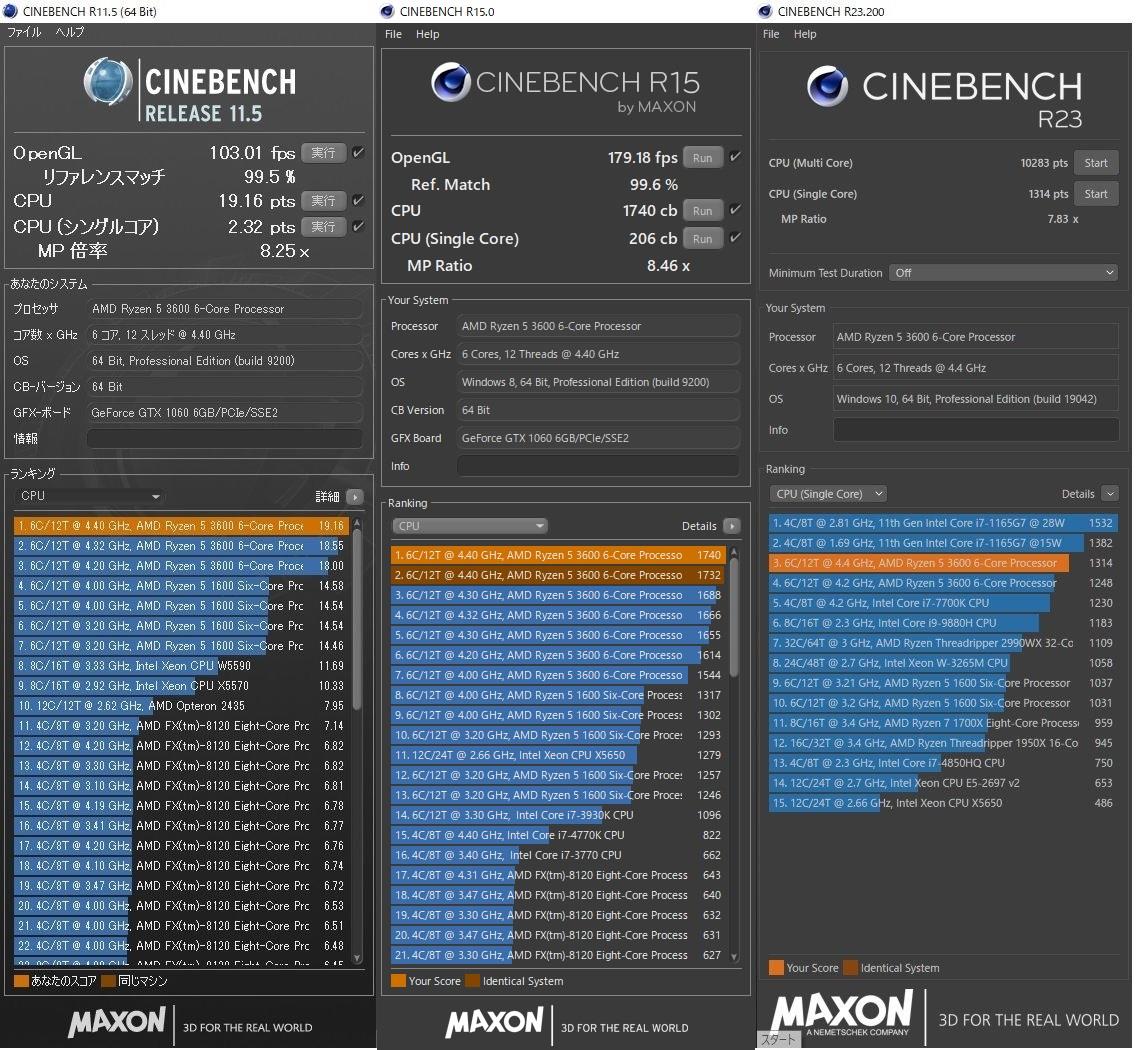The width and height of the screenshot is (1144, 1050).
Task: Click the Cinebench R15.0 title bar app icon
Action: click(x=387, y=11)
